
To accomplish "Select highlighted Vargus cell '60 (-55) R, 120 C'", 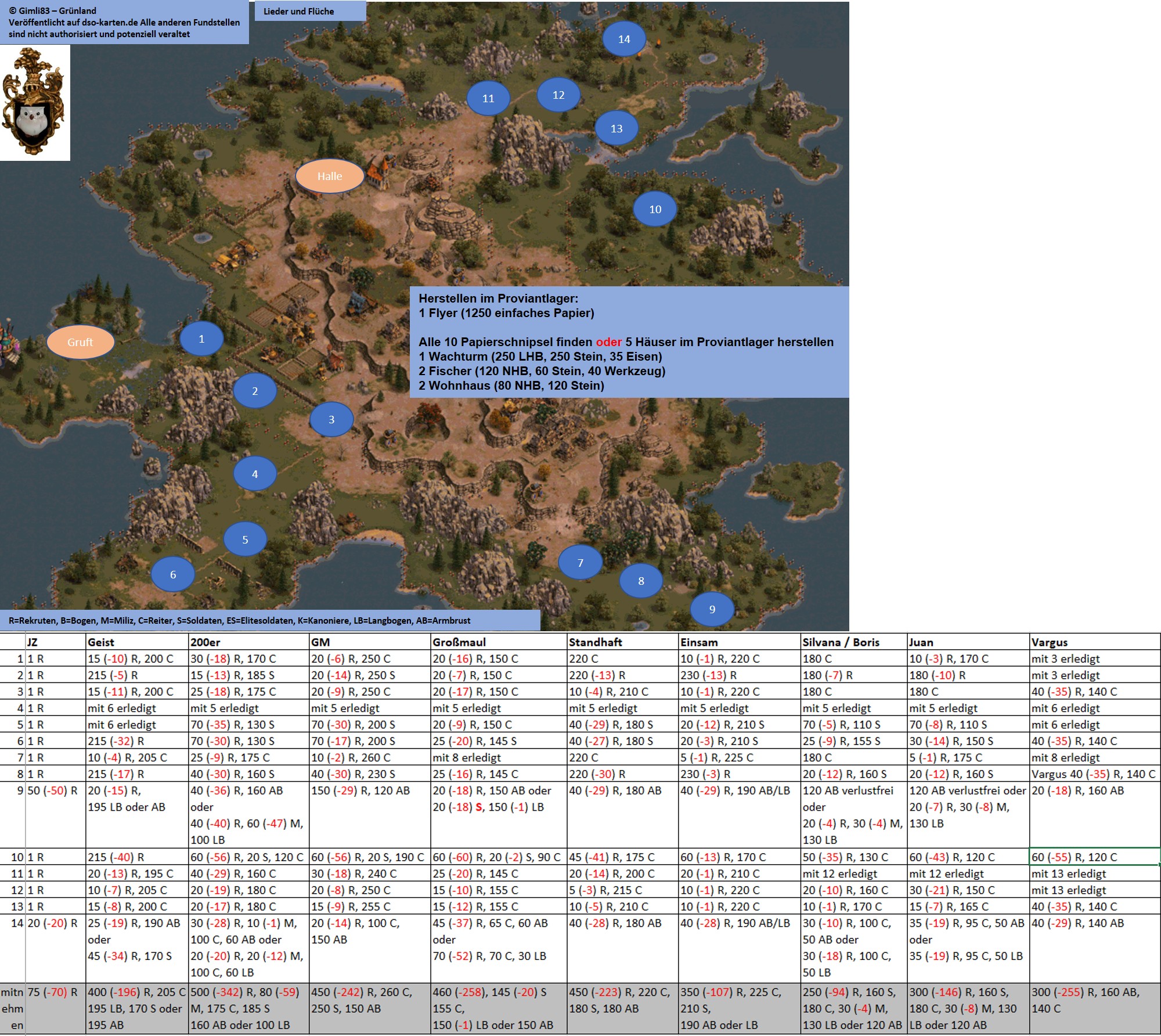I will 1095,857.
